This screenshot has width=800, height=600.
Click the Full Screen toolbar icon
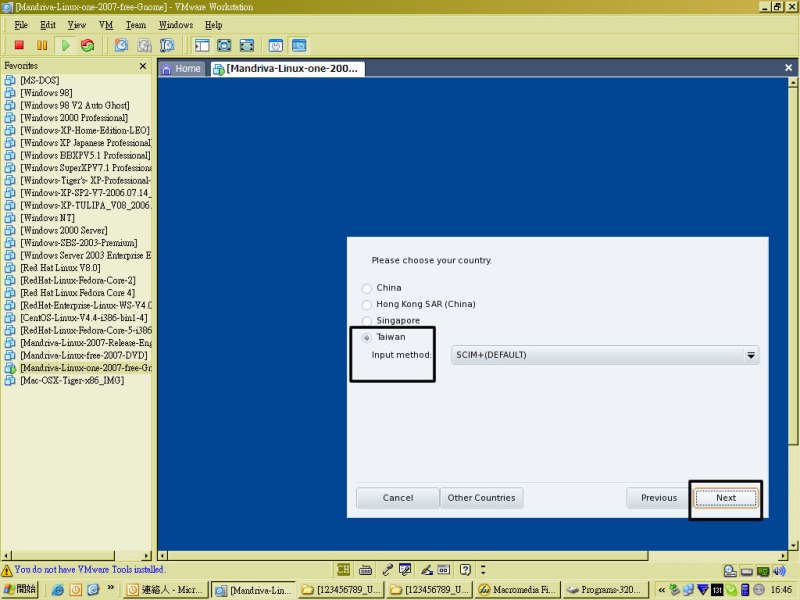click(247, 45)
